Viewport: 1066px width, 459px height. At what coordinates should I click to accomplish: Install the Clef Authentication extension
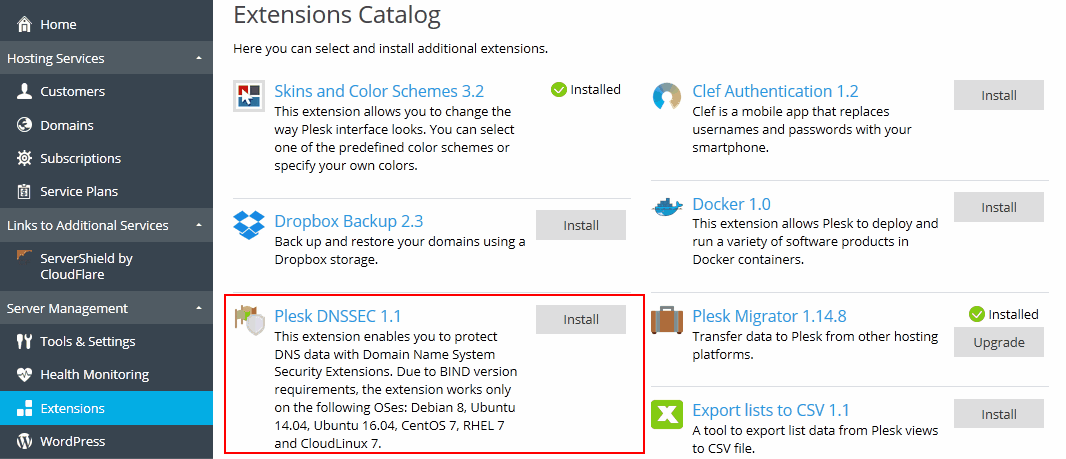click(998, 95)
